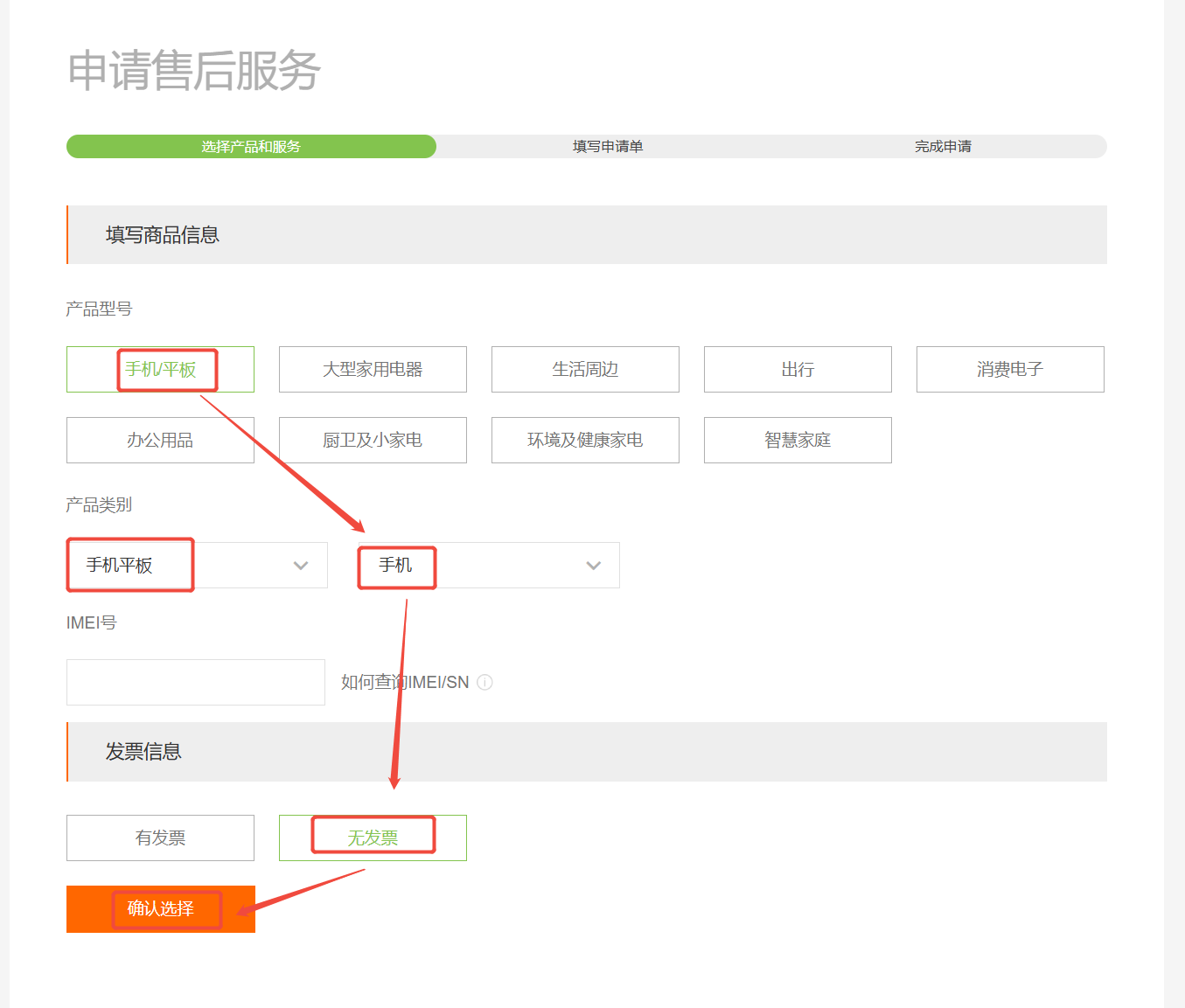Expand the 手机 subcategory dropdown

tap(490, 566)
